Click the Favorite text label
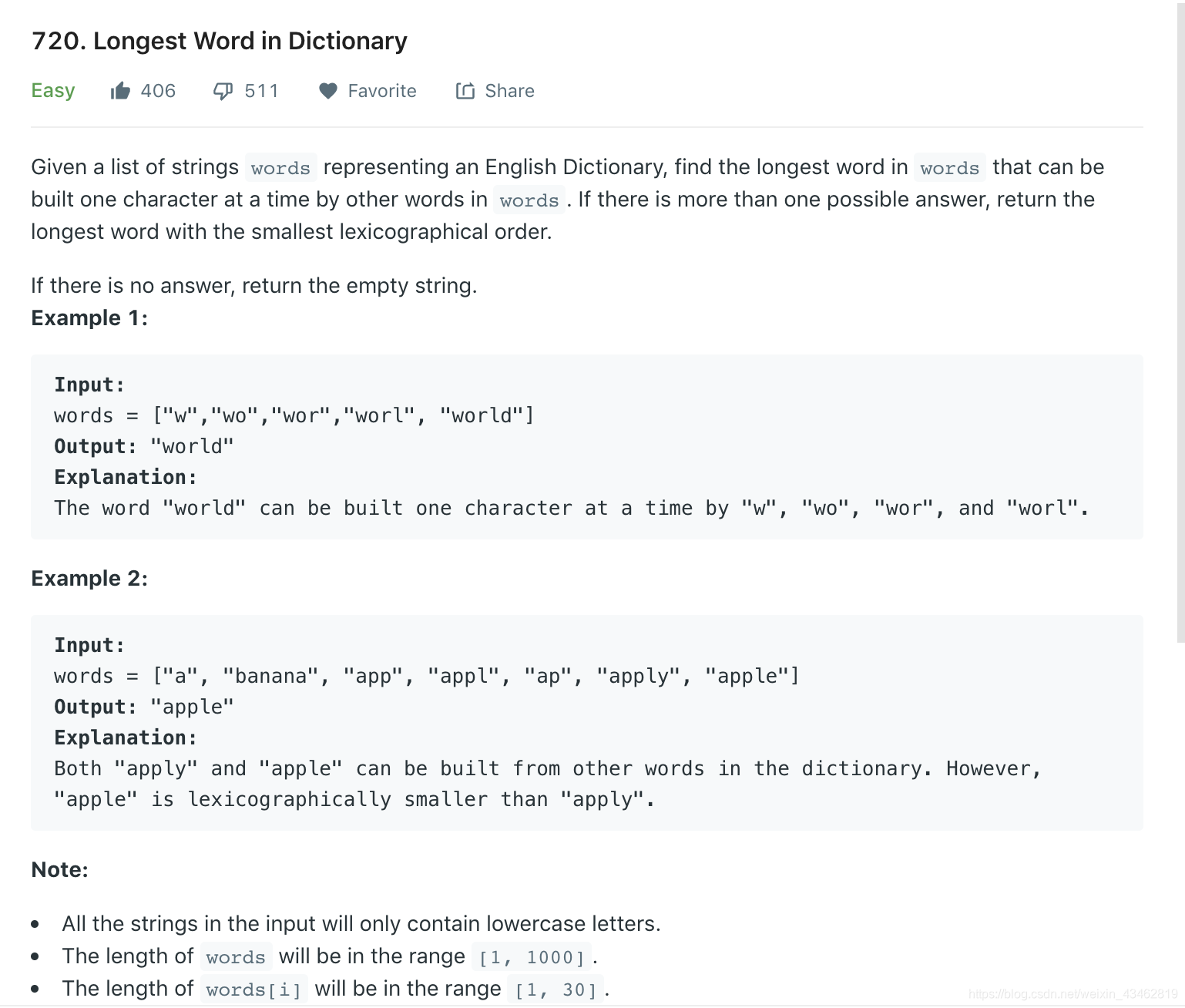This screenshot has height=1008, width=1185. tap(382, 91)
